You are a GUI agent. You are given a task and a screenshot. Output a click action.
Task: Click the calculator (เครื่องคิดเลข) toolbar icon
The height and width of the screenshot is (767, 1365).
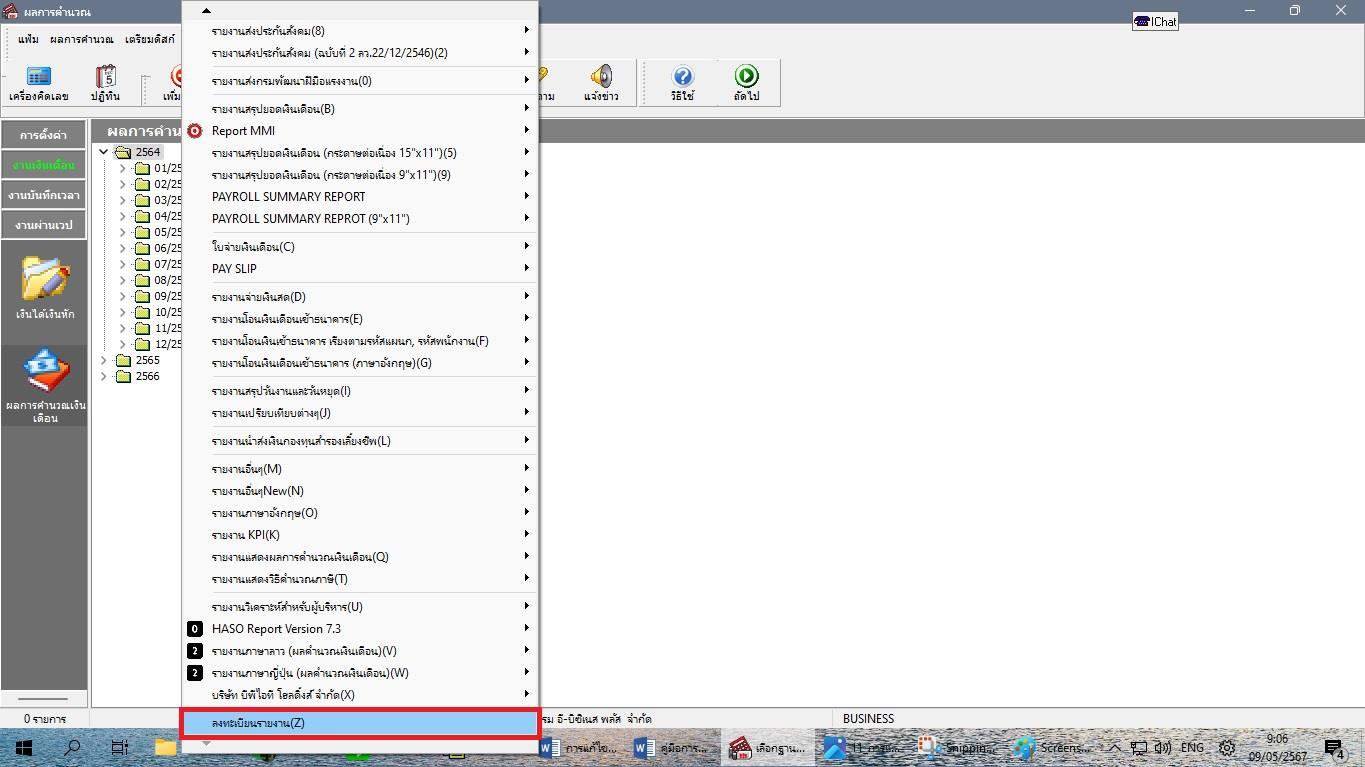[38, 78]
